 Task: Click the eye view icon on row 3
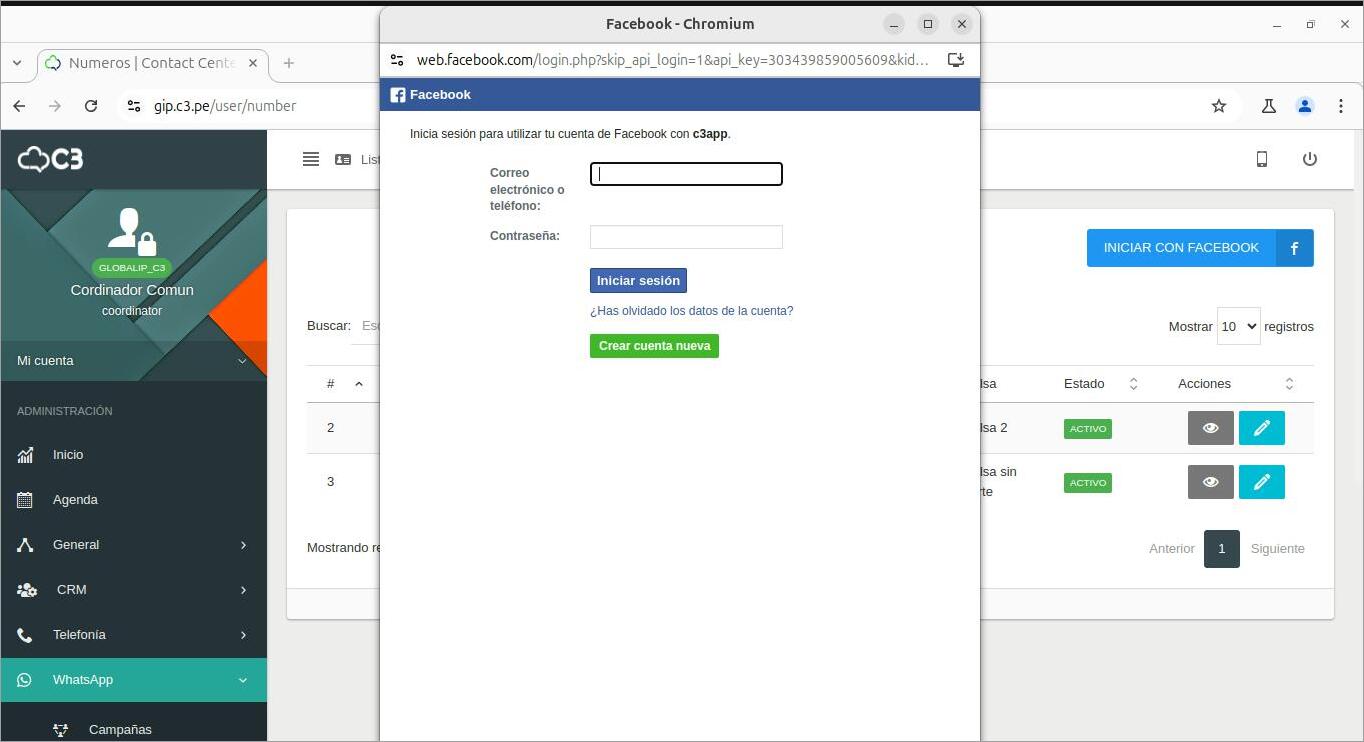pos(1210,482)
